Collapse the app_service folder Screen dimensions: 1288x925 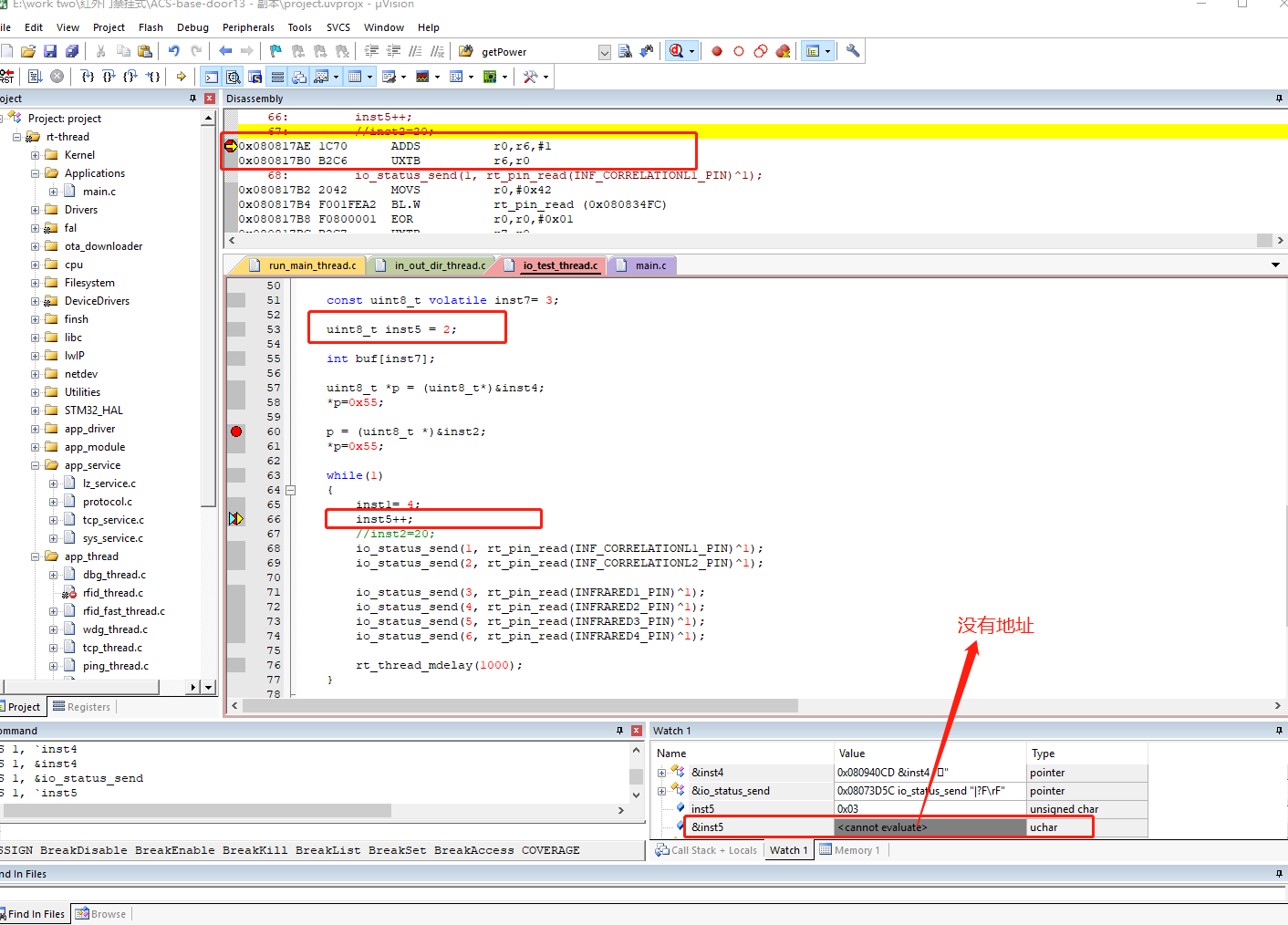click(35, 465)
